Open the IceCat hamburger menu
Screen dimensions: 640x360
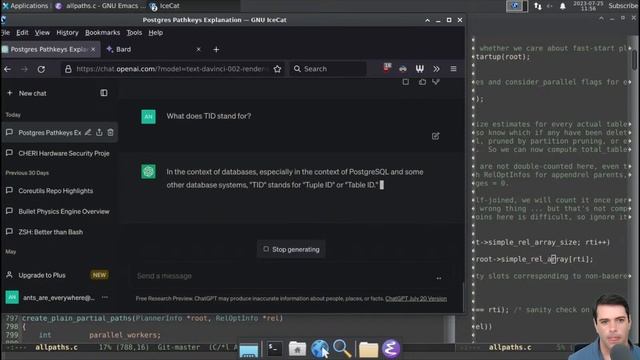453,69
